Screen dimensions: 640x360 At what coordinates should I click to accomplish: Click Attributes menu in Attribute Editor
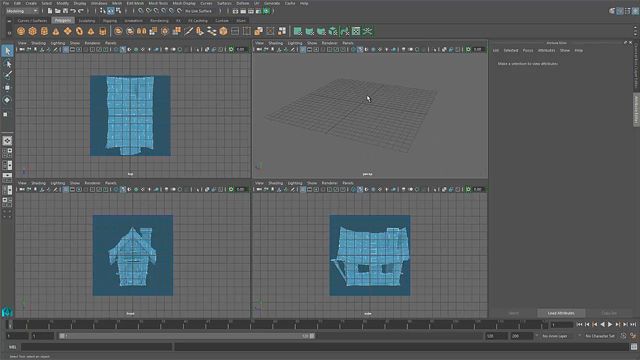click(x=546, y=50)
